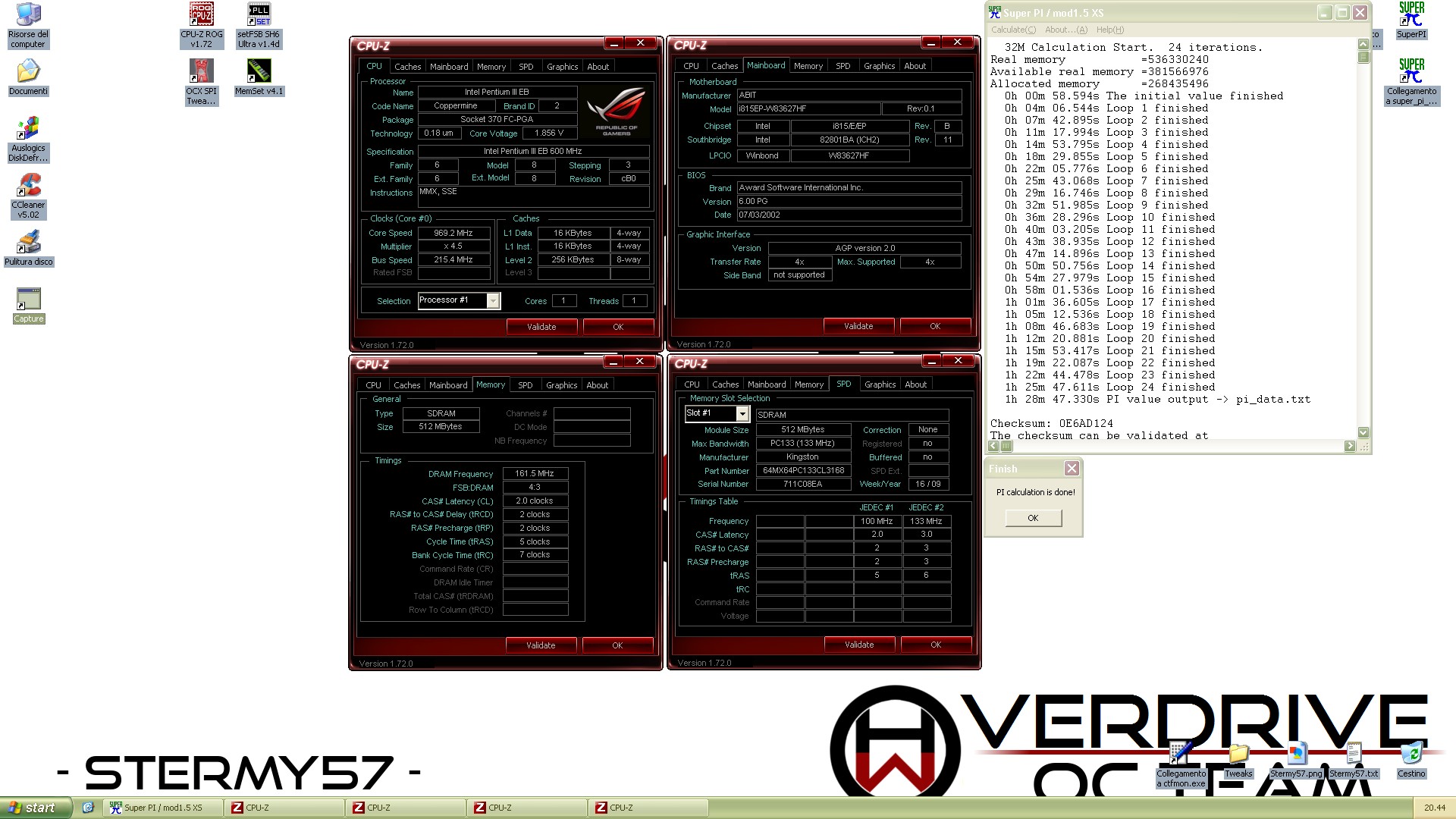Launch the CPU-Z ROG v1.72 icon
This screenshot has width=1456, height=819.
click(x=202, y=25)
